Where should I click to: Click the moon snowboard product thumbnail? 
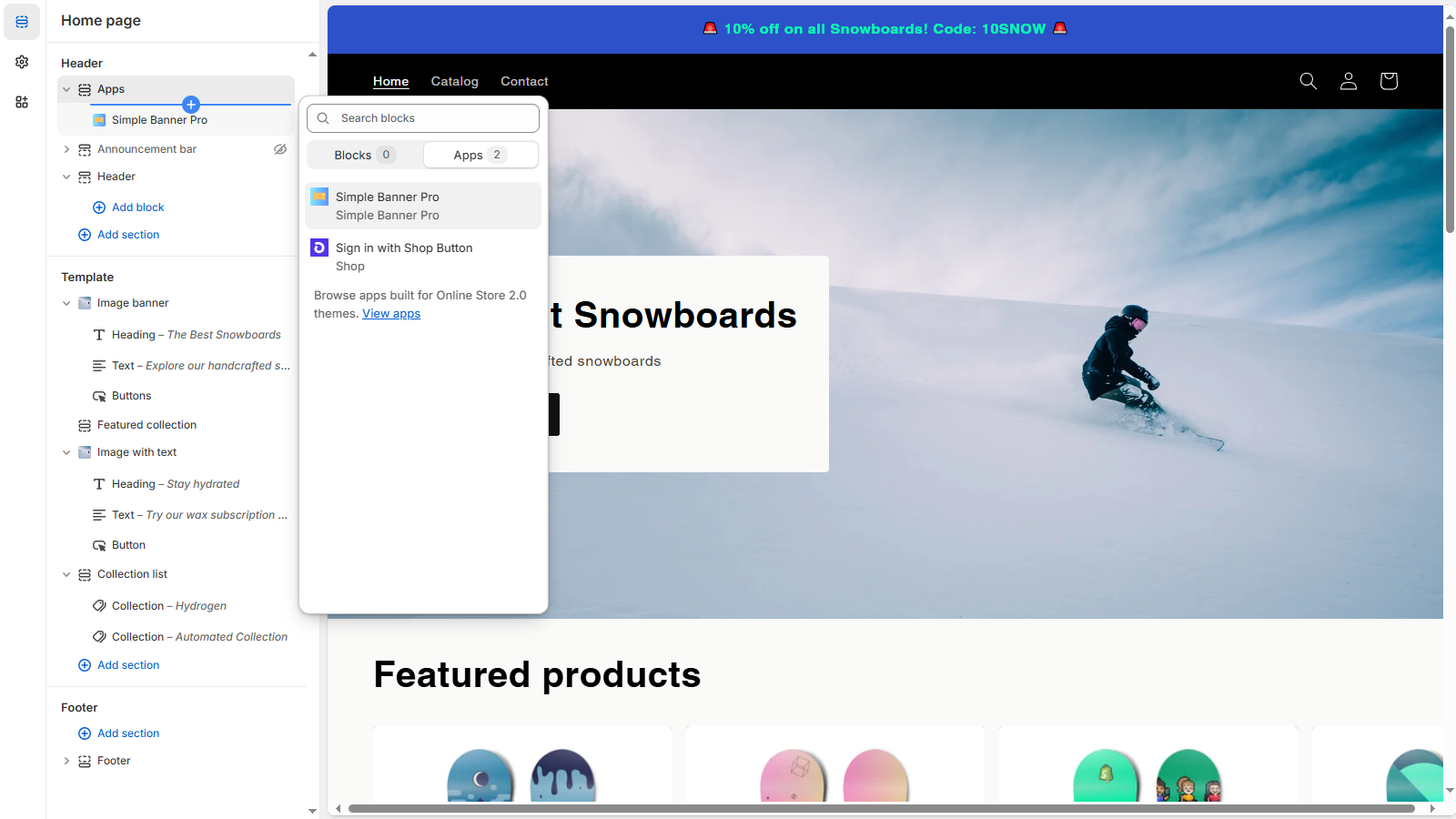pyautogui.click(x=480, y=776)
